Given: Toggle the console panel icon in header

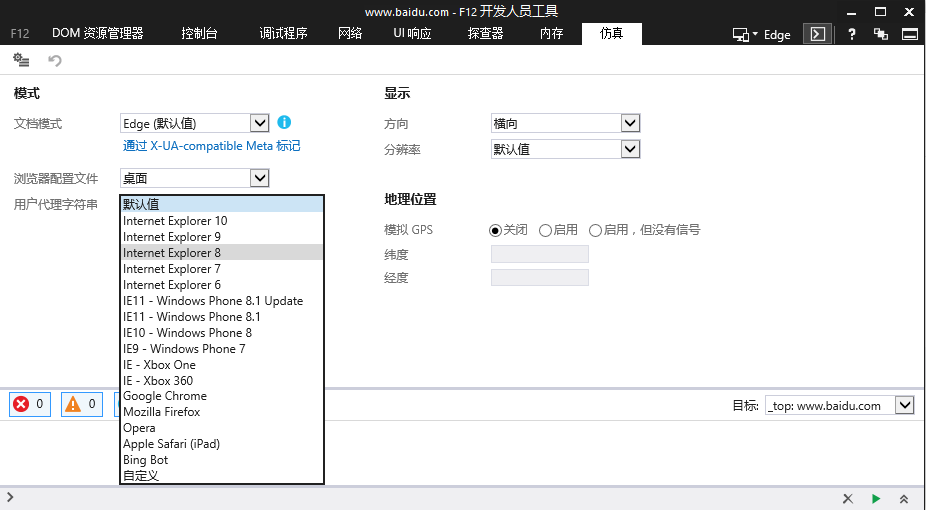Looking at the screenshot, I should (818, 34).
